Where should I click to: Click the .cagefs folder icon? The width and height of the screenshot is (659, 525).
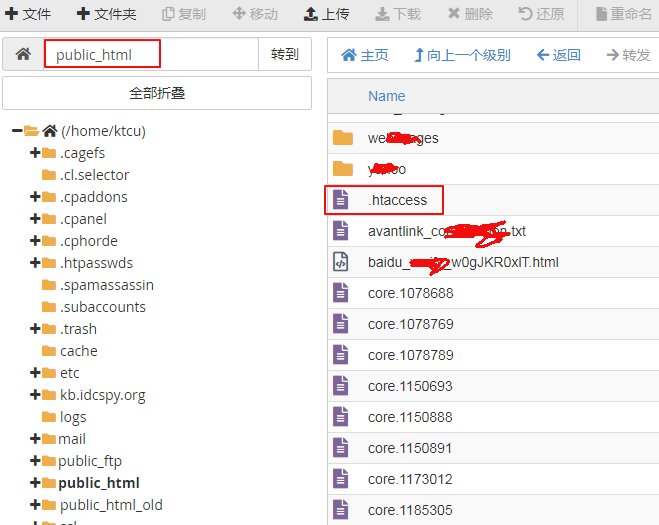49,153
